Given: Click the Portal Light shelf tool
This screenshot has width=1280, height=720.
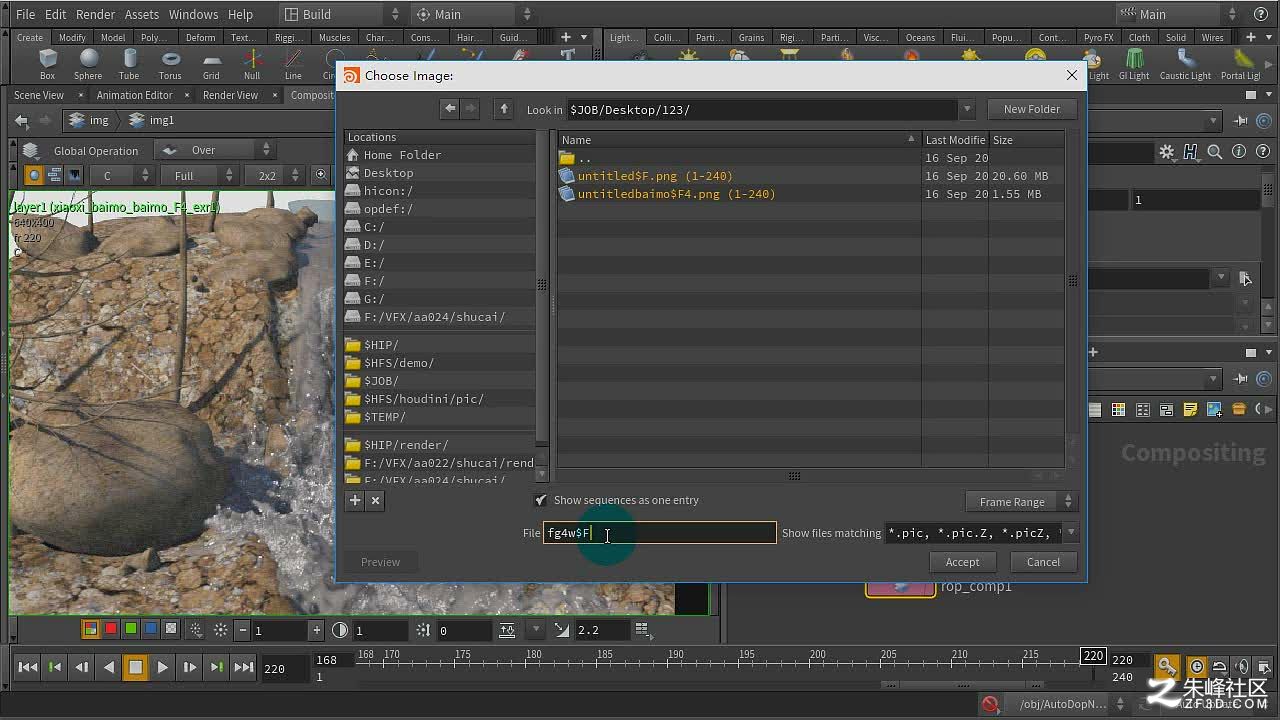Looking at the screenshot, I should point(1240,65).
